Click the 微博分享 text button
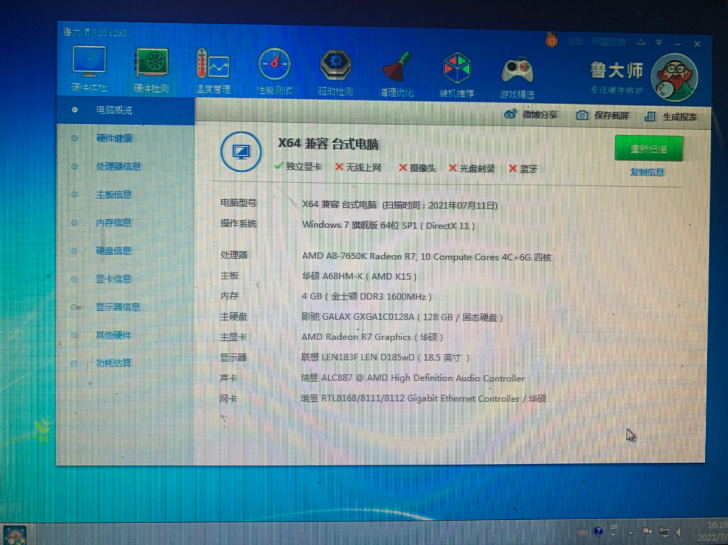Image resolution: width=728 pixels, height=545 pixels. coord(539,114)
